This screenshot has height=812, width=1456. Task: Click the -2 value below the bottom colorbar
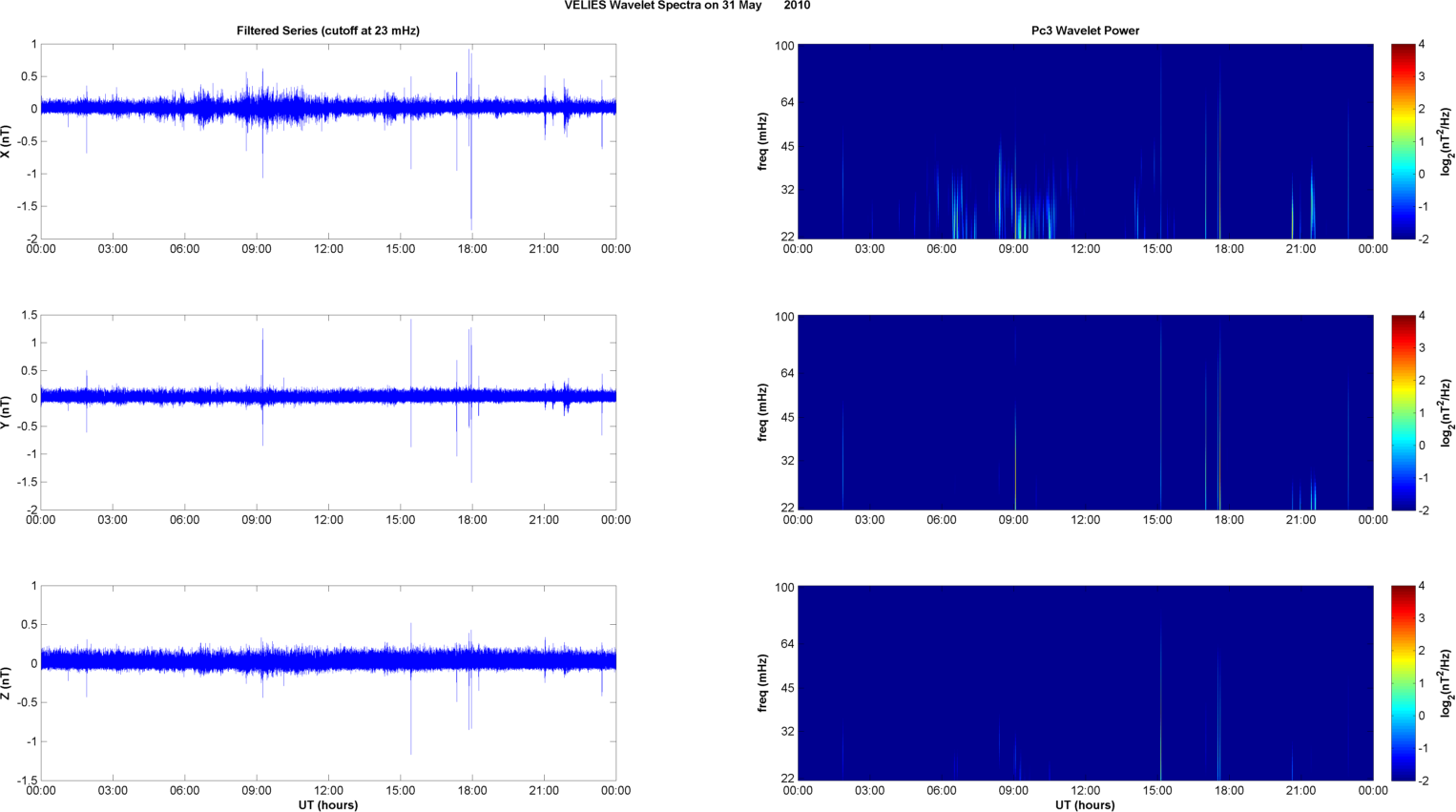[x=1424, y=781]
